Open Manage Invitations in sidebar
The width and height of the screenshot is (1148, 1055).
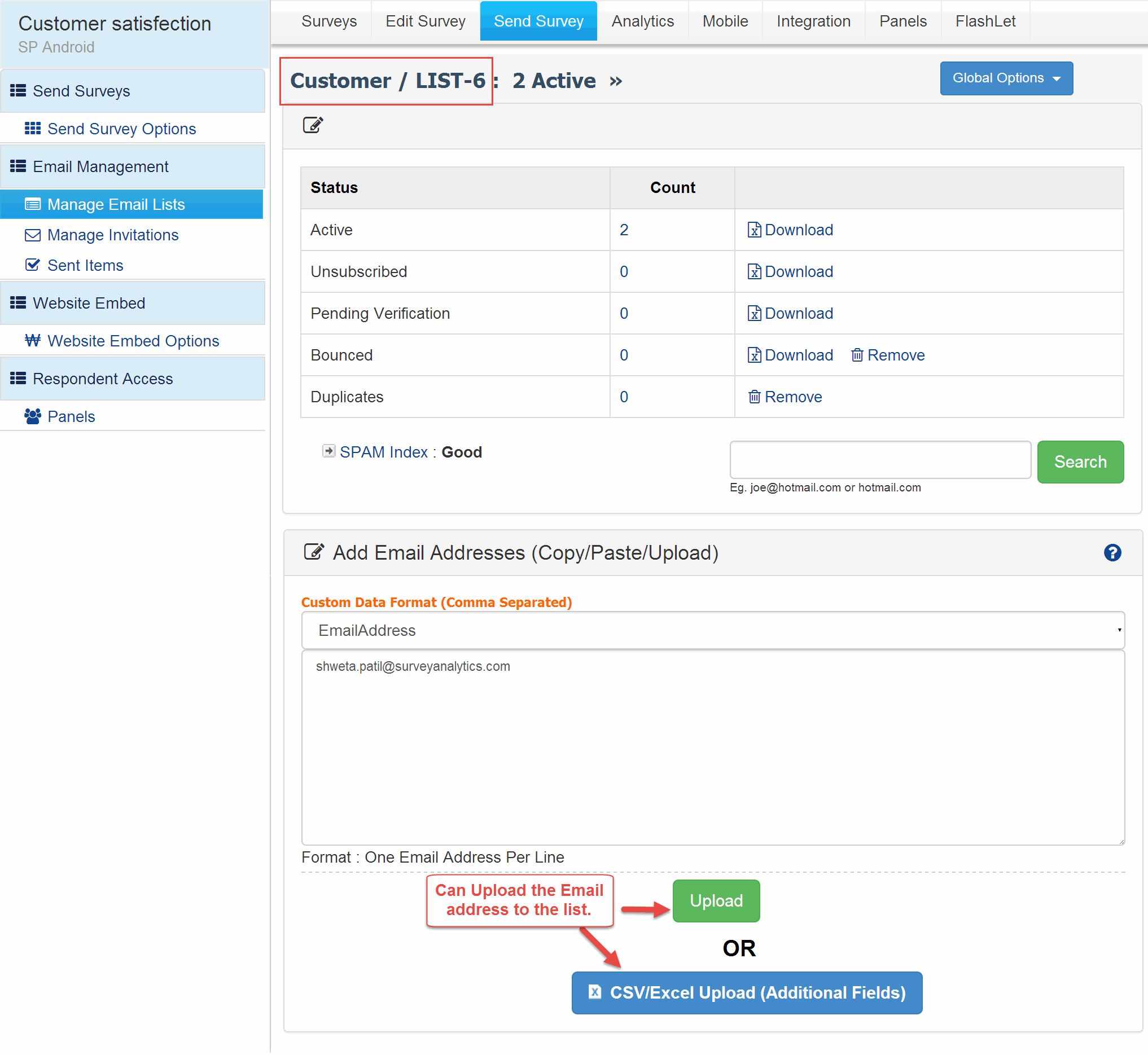[112, 235]
